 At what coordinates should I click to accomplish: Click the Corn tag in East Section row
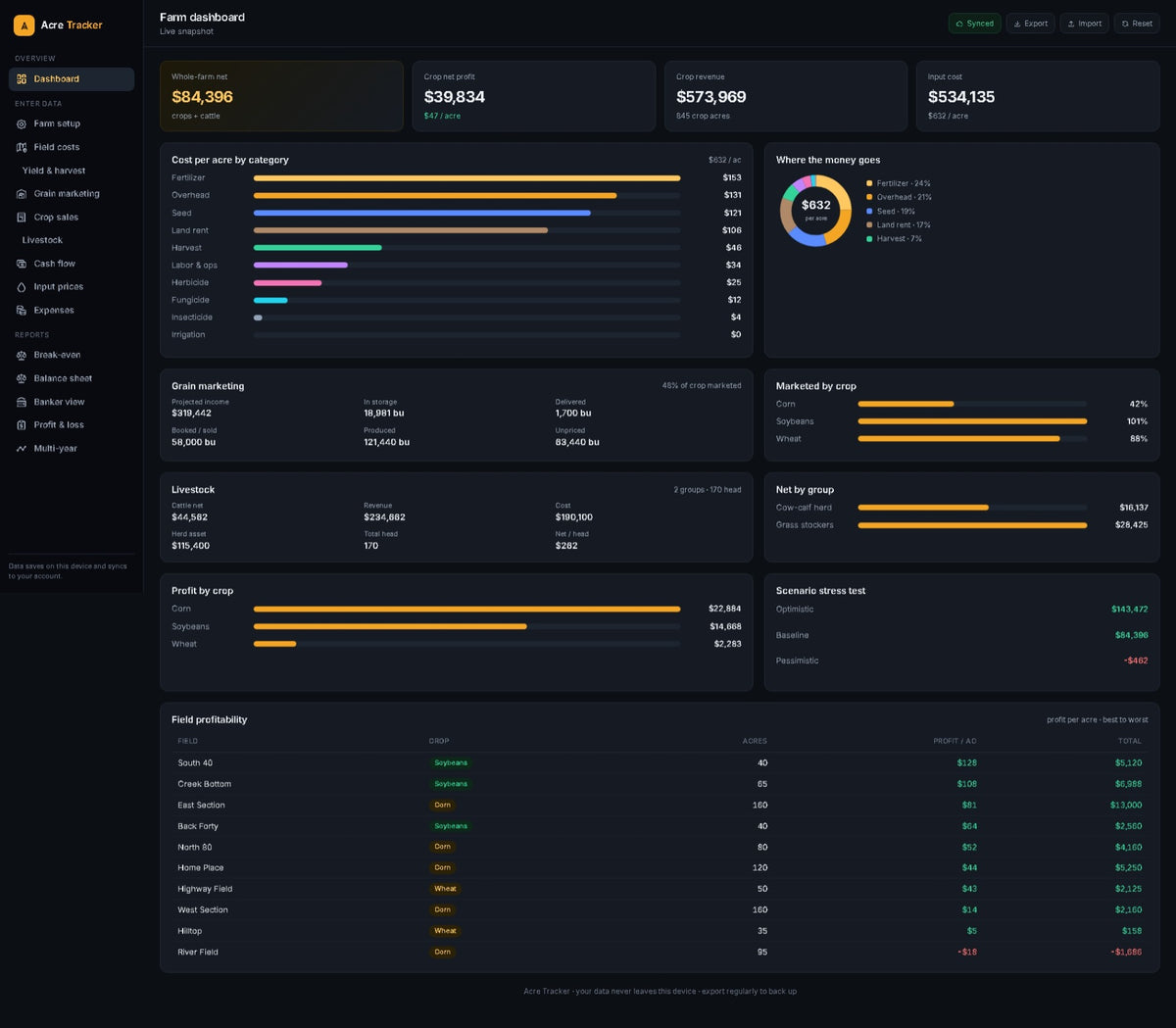[x=443, y=806]
